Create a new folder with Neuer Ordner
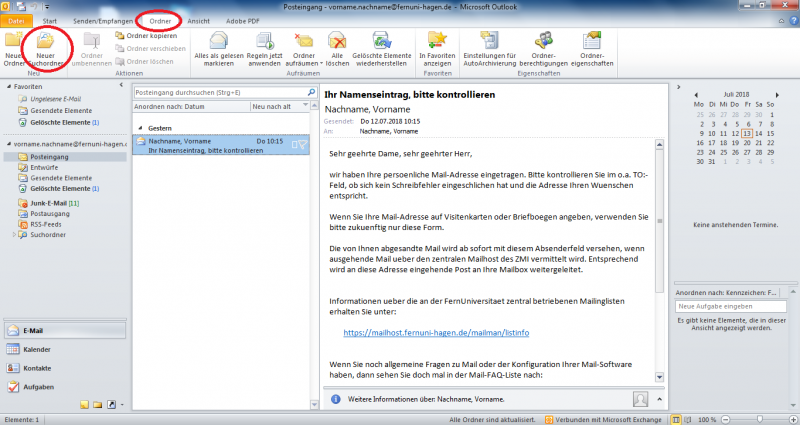The image size is (800, 425). (14, 49)
